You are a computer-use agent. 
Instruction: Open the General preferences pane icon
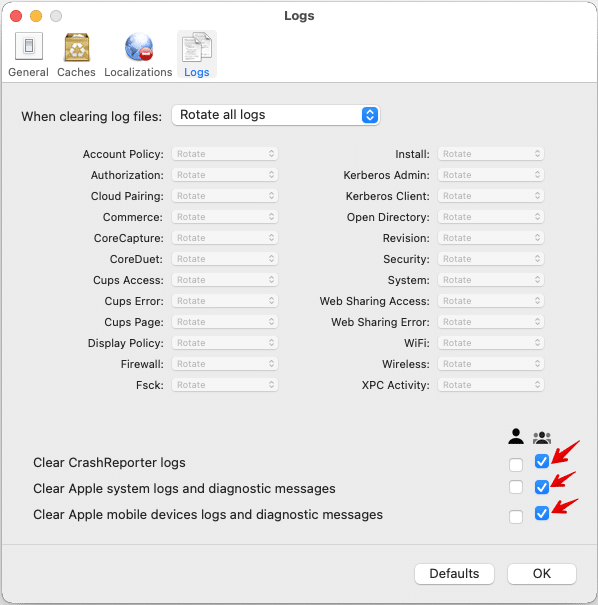click(29, 46)
